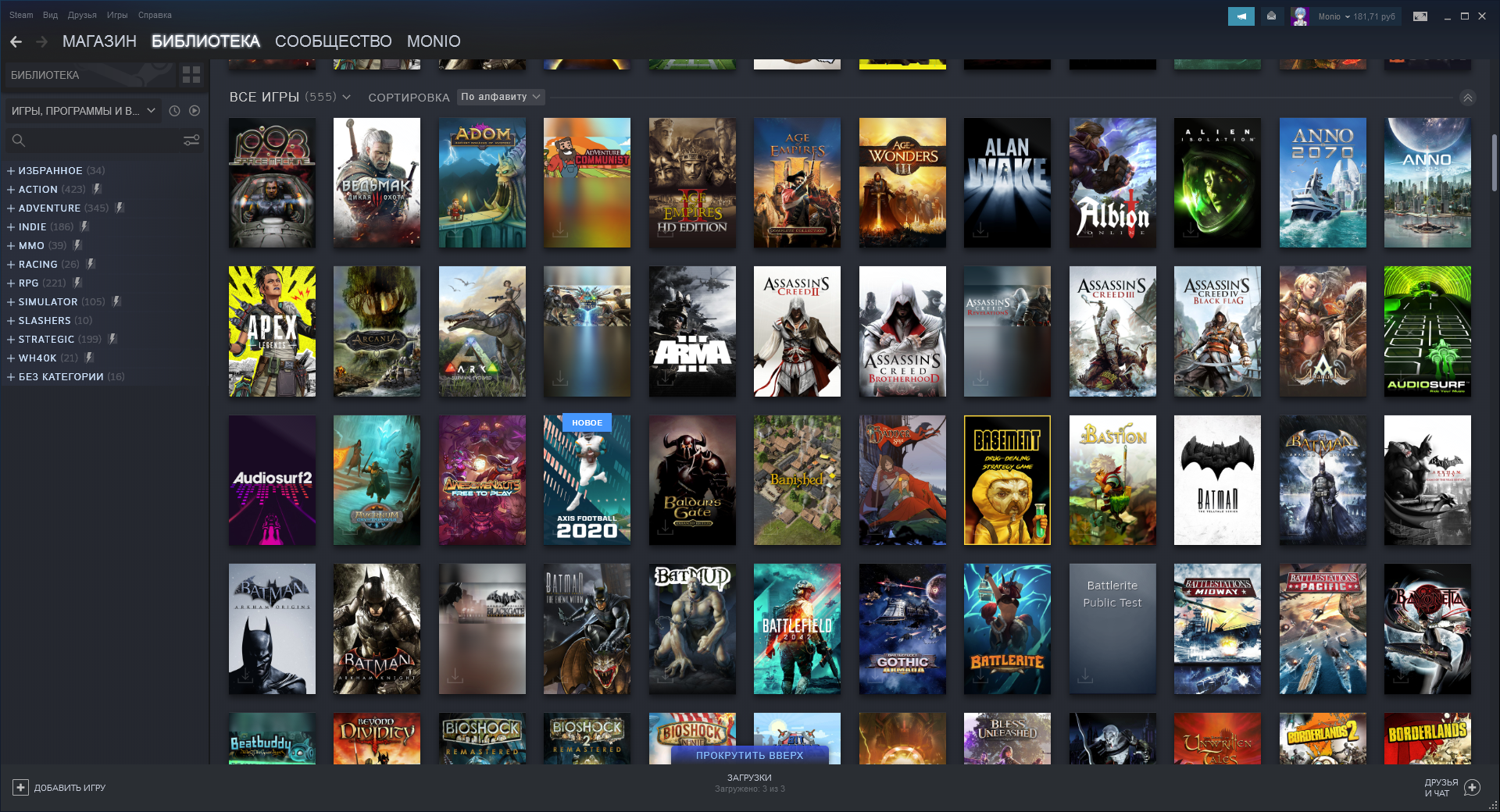
Task: Expand the ACTION category
Action: [x=11, y=189]
